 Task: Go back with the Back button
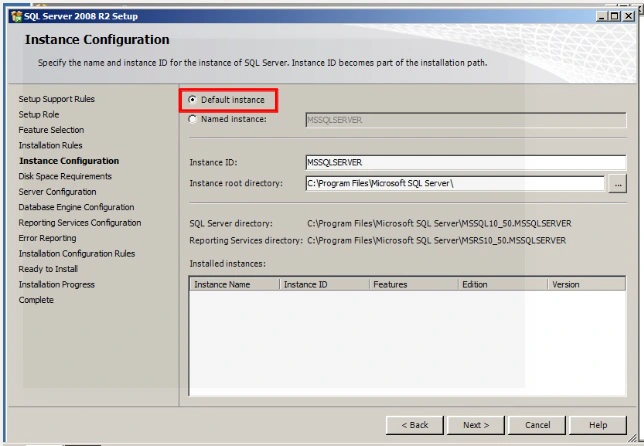tap(415, 425)
